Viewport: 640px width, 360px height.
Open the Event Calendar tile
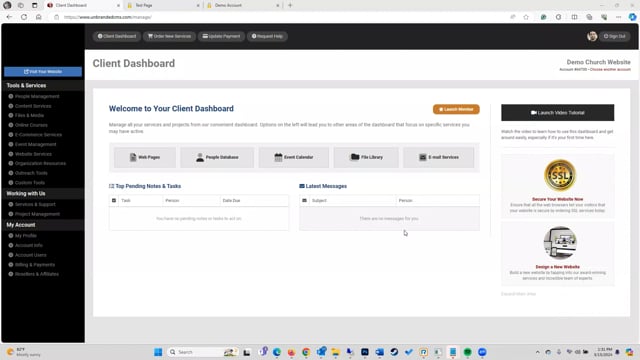pyautogui.click(x=294, y=157)
